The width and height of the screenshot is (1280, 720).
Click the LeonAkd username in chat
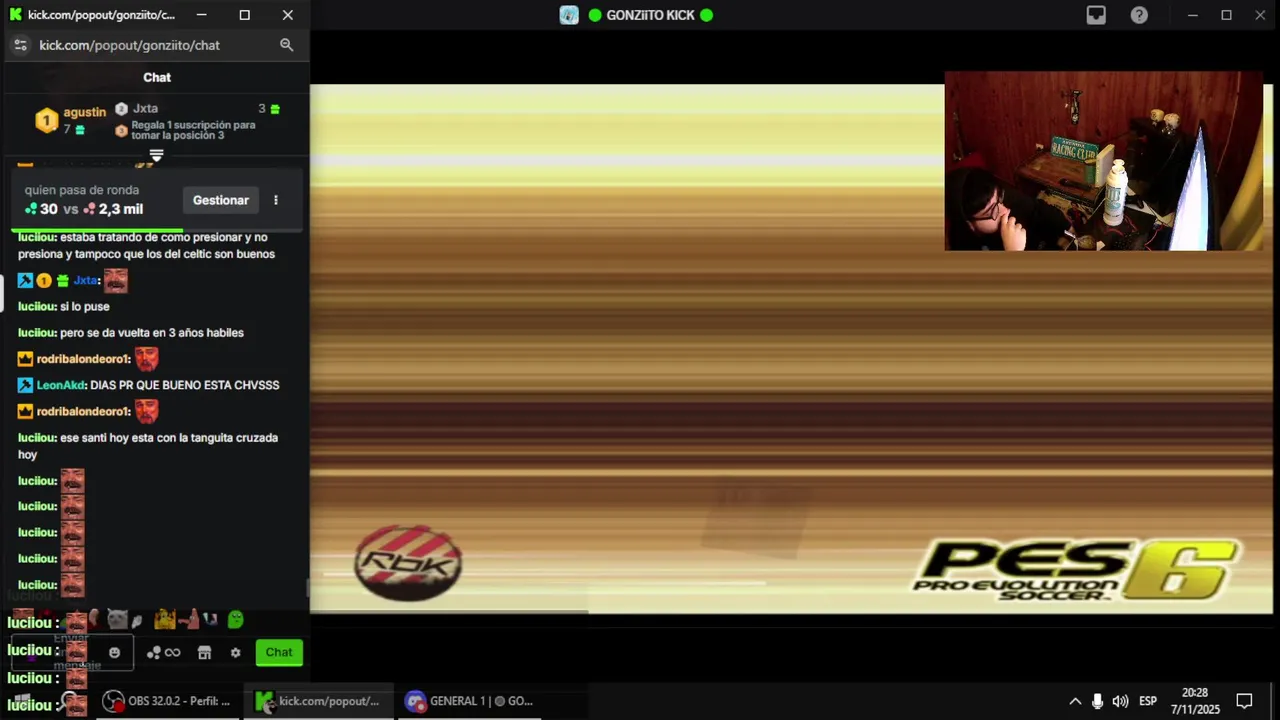click(61, 385)
